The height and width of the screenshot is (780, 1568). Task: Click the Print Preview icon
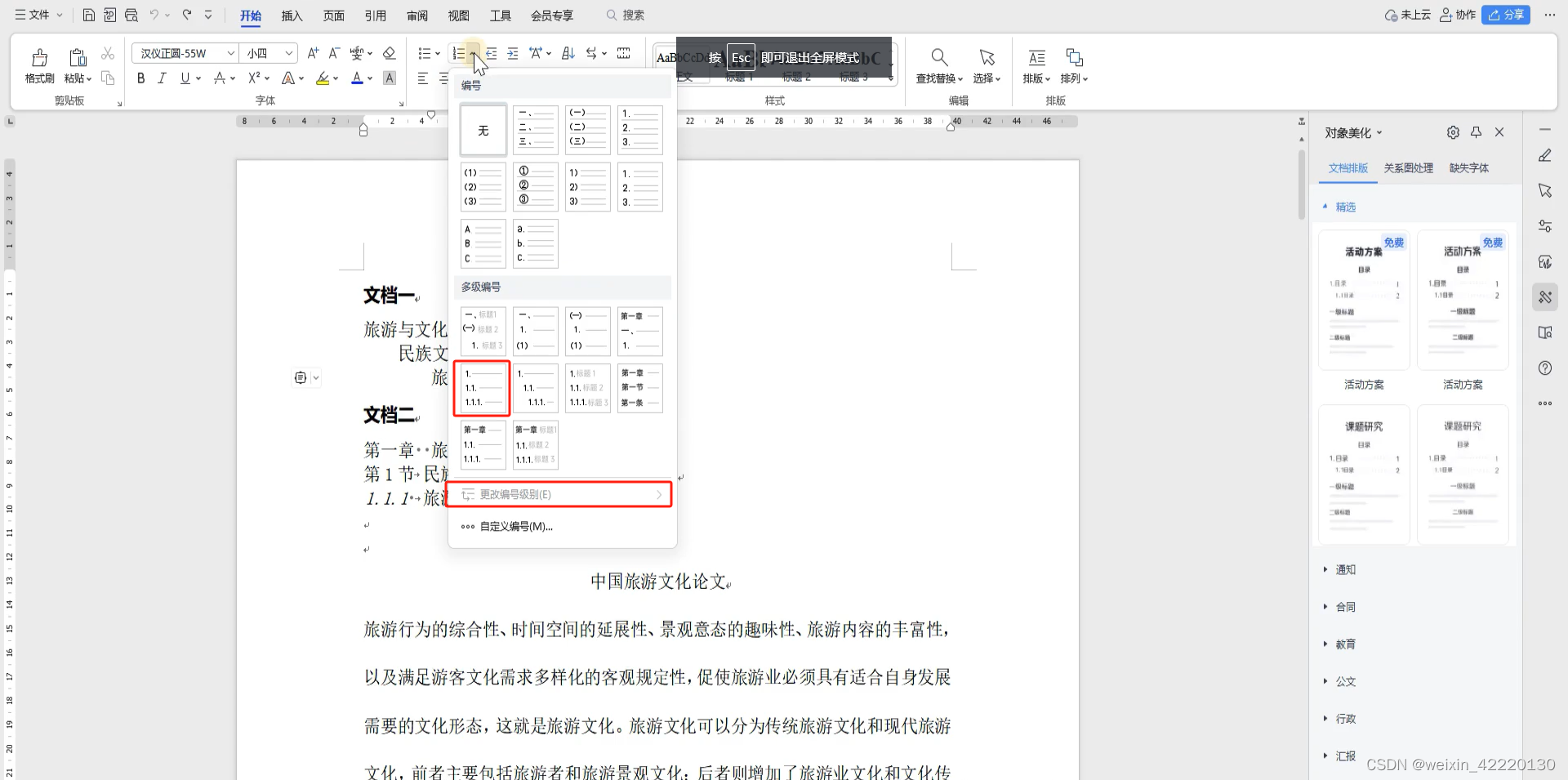click(x=131, y=15)
